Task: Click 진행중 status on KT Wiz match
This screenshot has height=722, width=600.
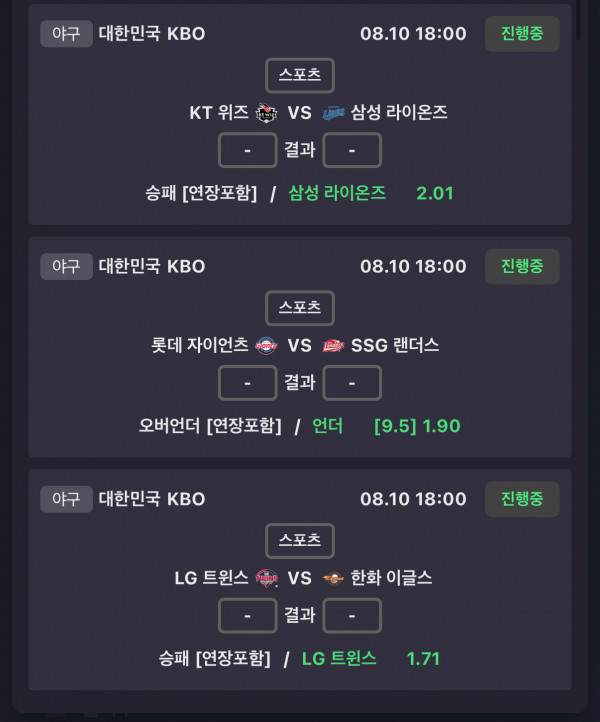Action: point(522,34)
